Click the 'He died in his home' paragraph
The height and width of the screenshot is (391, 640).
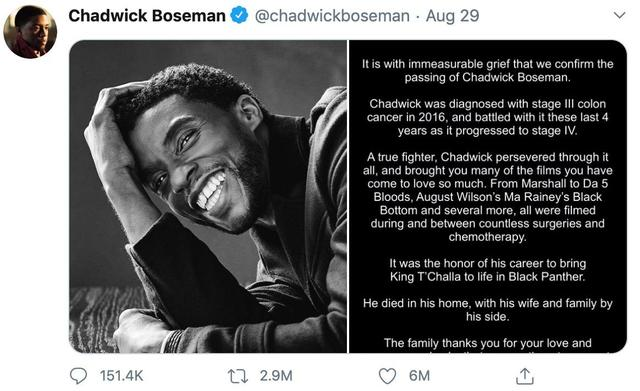pyautogui.click(x=488, y=310)
